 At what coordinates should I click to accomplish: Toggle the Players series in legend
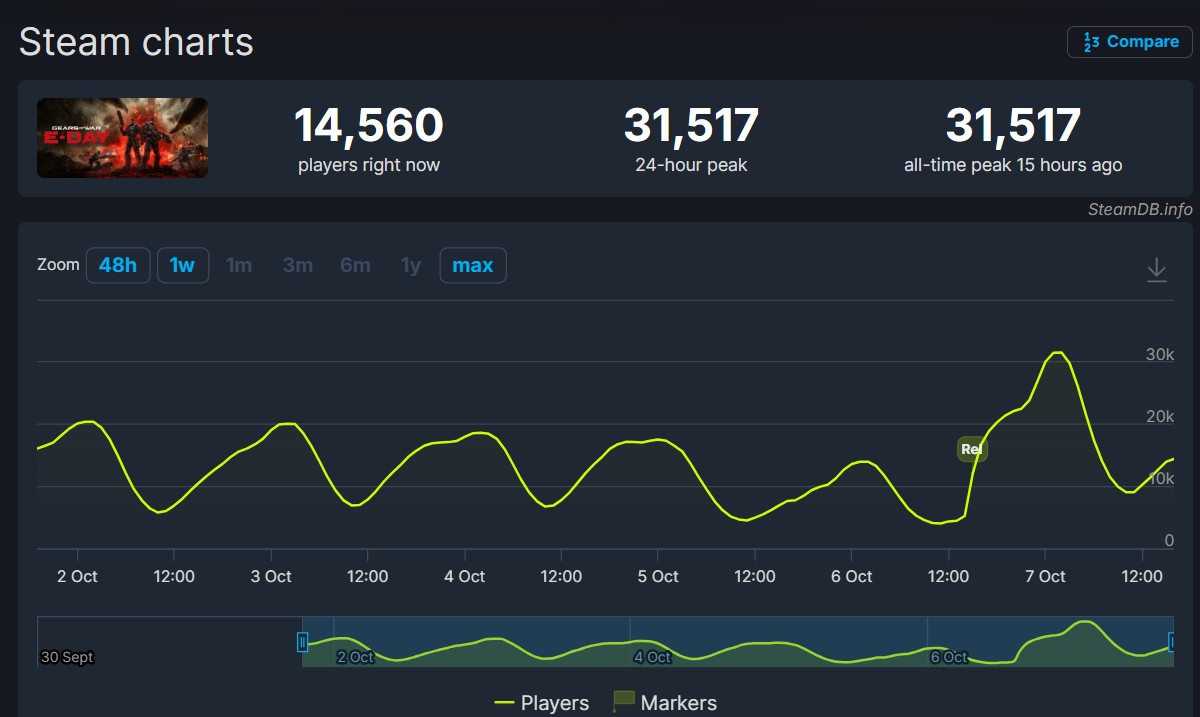(x=542, y=703)
